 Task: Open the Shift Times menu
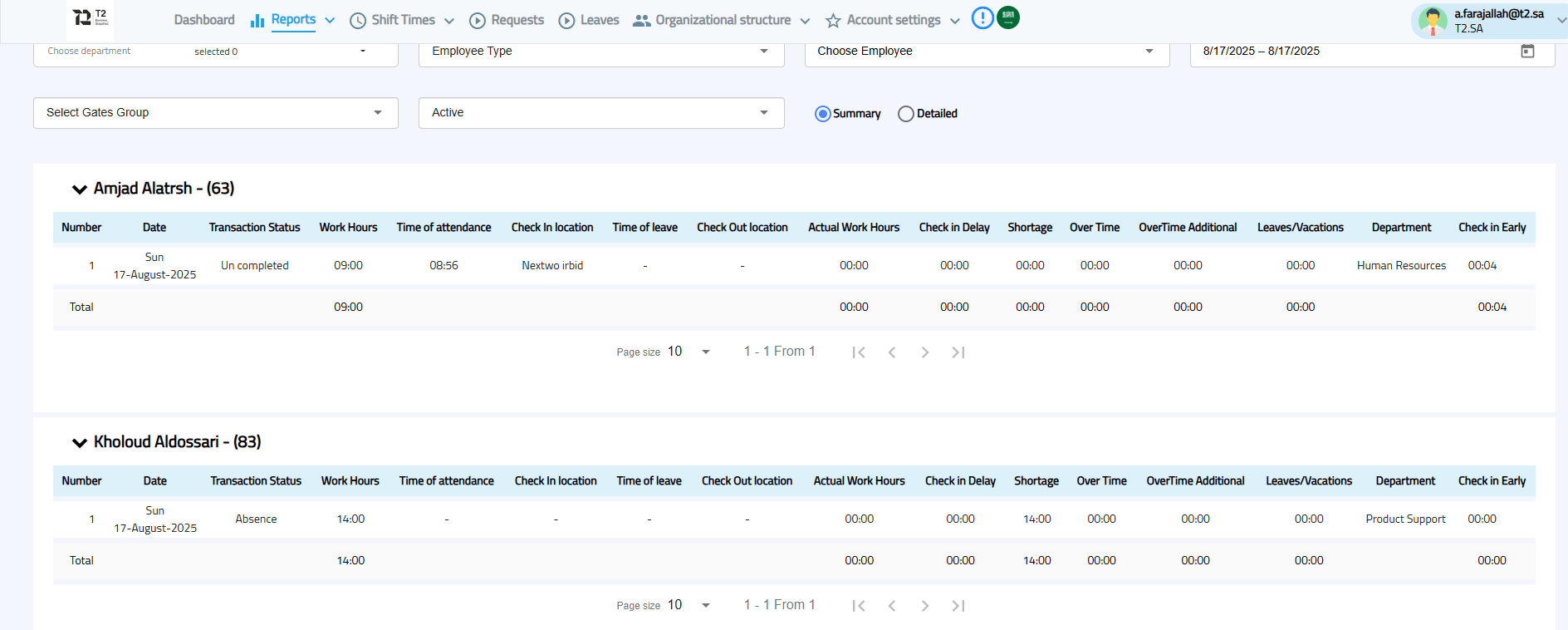point(403,20)
